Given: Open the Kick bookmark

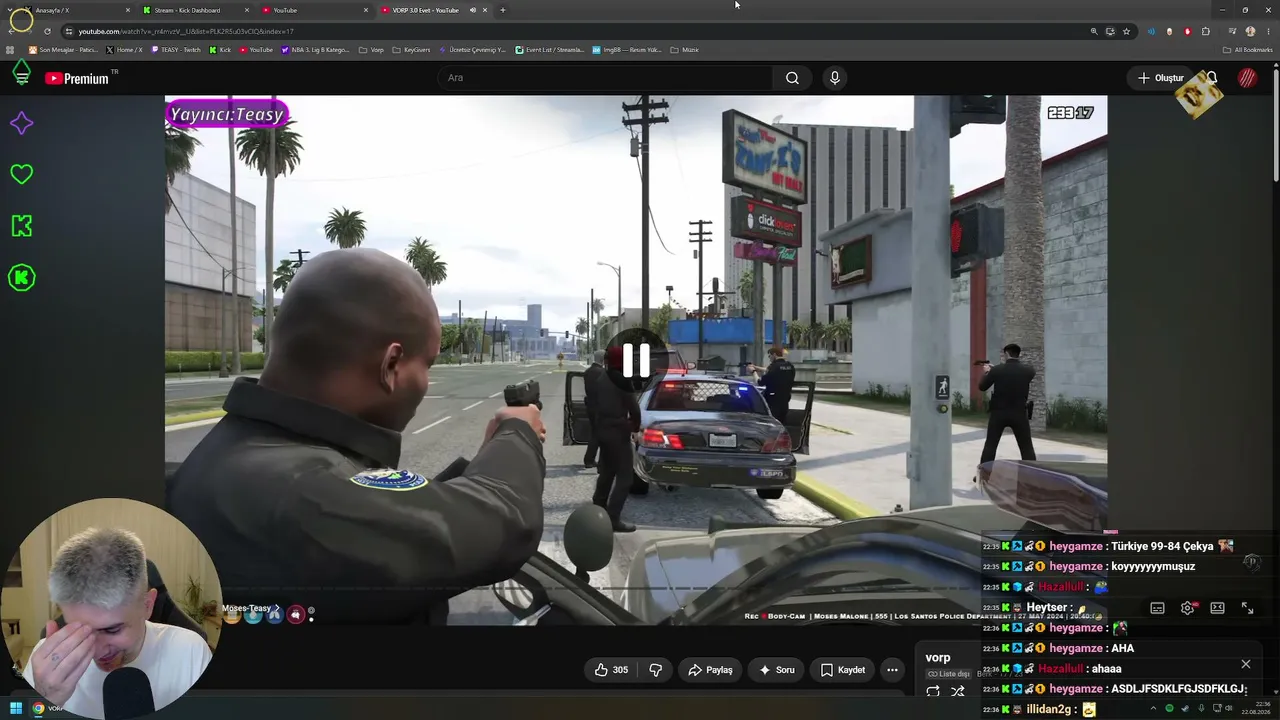Looking at the screenshot, I should (220, 50).
